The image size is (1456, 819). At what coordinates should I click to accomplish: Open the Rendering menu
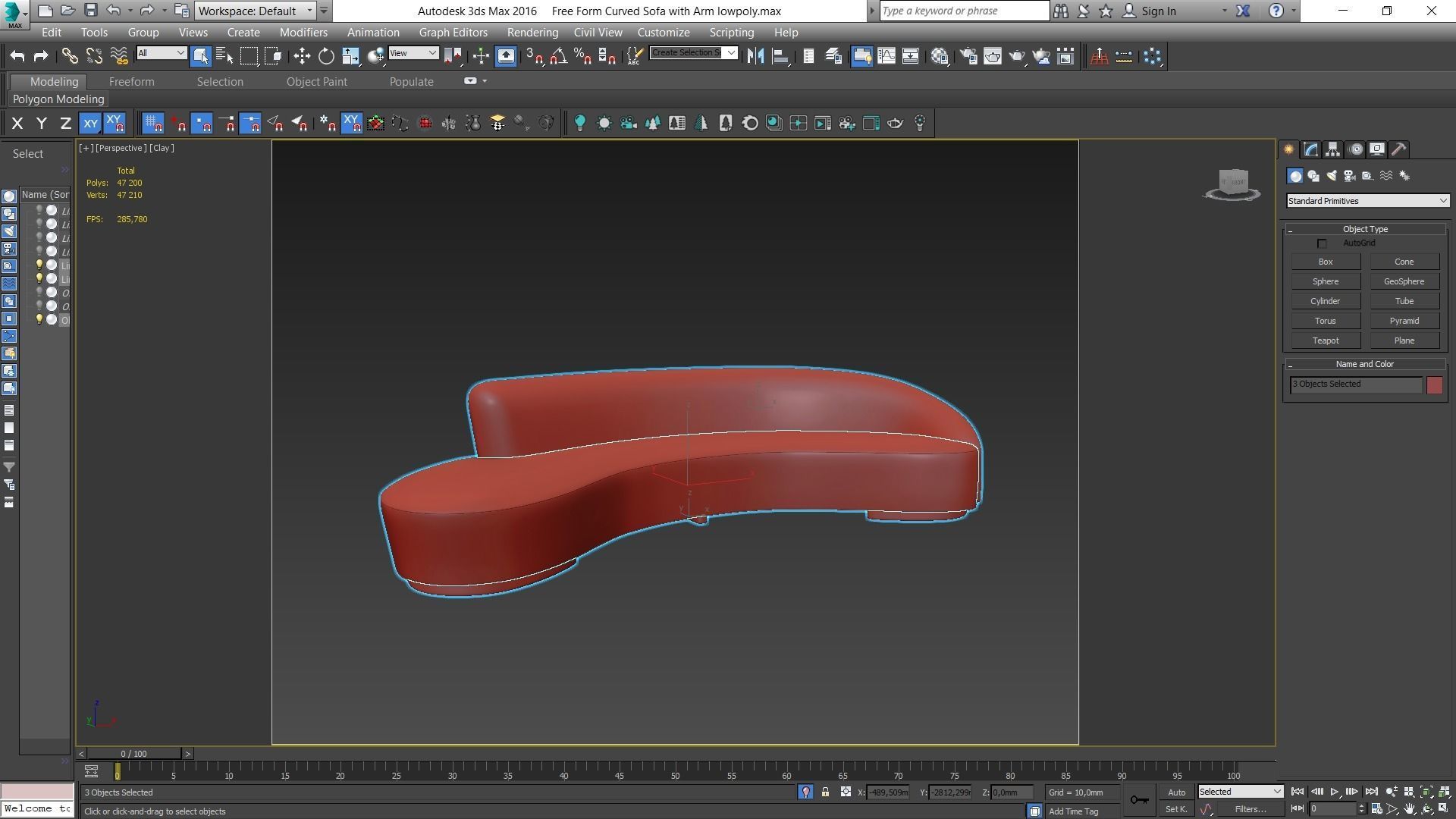coord(532,33)
